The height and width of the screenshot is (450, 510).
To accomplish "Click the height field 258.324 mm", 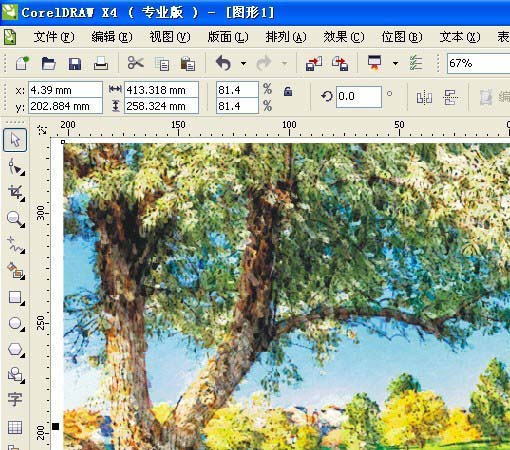I will click(x=161, y=106).
